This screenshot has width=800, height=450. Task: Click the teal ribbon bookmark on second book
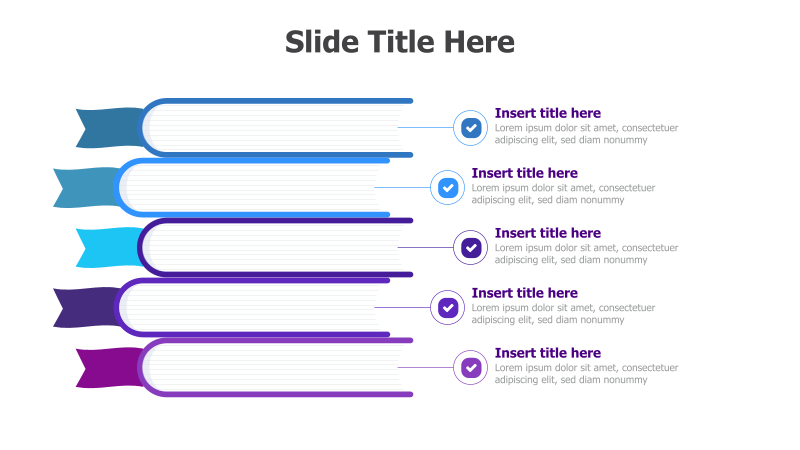point(86,188)
